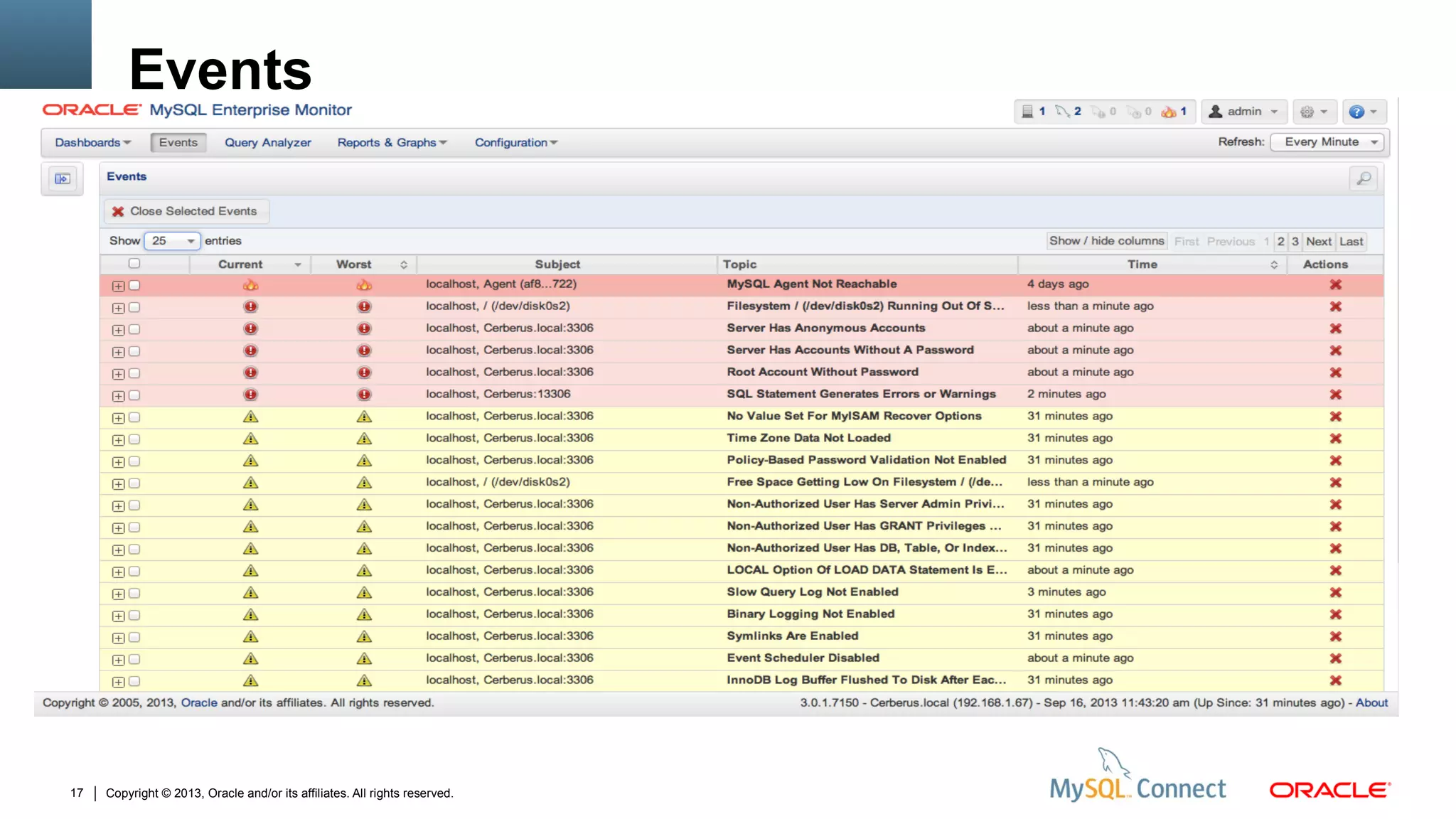
Task: Close the SQL Statement Generates Errors event
Action: (x=1336, y=395)
